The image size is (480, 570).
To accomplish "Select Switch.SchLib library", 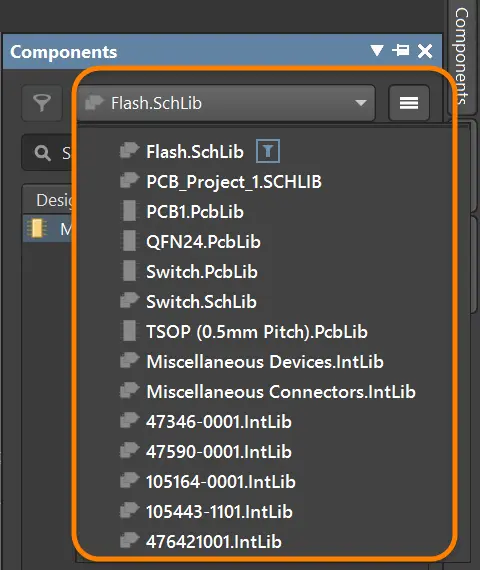I will 201,302.
